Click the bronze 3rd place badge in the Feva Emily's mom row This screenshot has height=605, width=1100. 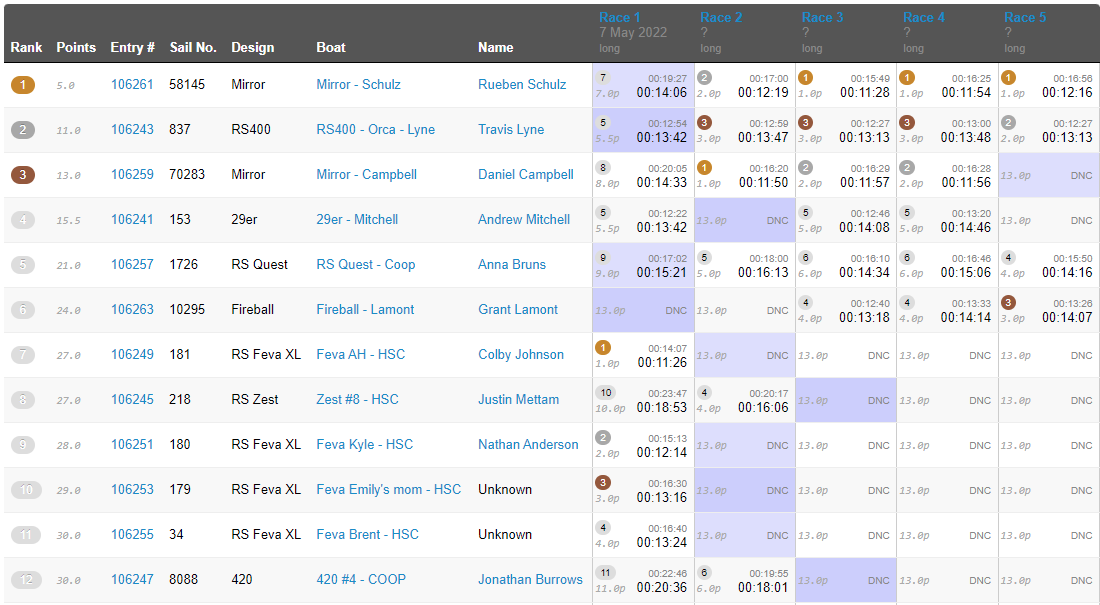point(603,482)
